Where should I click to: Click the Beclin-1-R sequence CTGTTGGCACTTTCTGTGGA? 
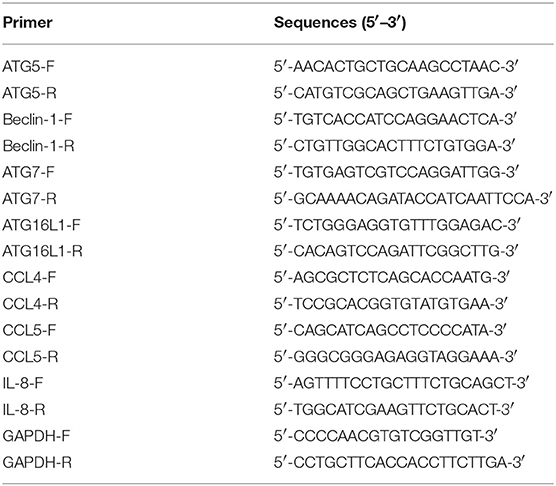click(x=394, y=146)
